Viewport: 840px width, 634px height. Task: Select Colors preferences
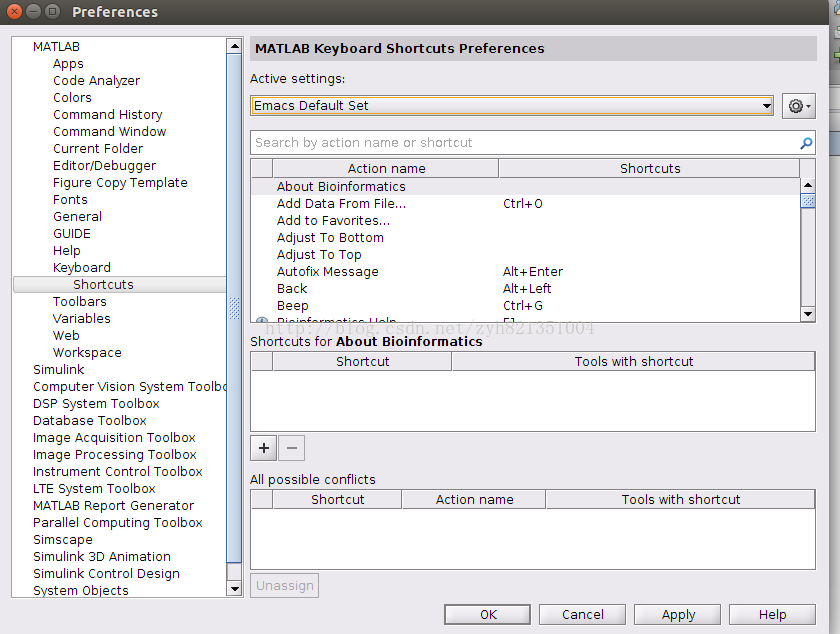point(72,98)
